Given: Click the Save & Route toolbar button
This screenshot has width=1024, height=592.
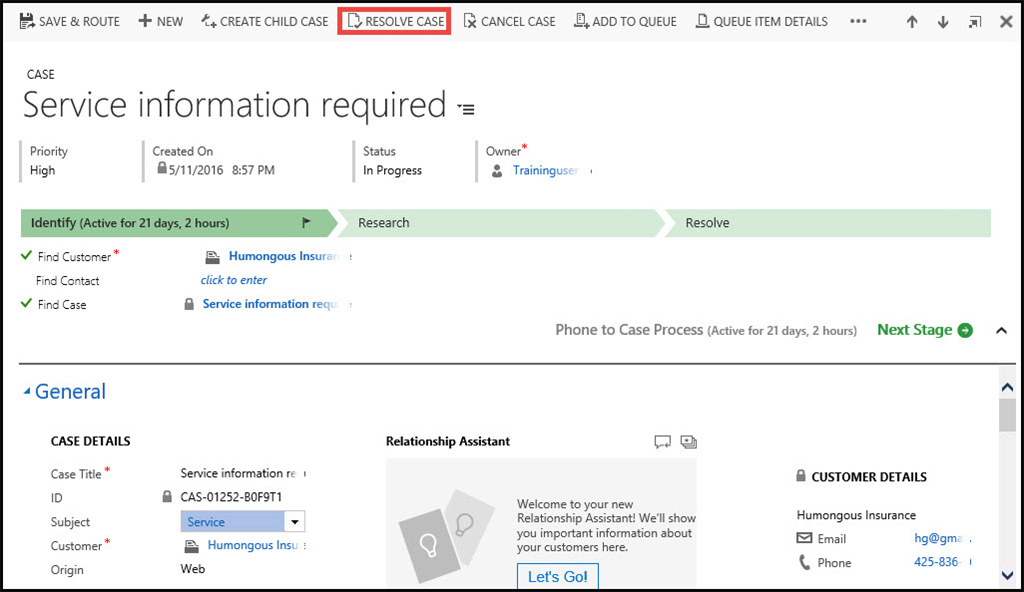Looking at the screenshot, I should point(70,21).
